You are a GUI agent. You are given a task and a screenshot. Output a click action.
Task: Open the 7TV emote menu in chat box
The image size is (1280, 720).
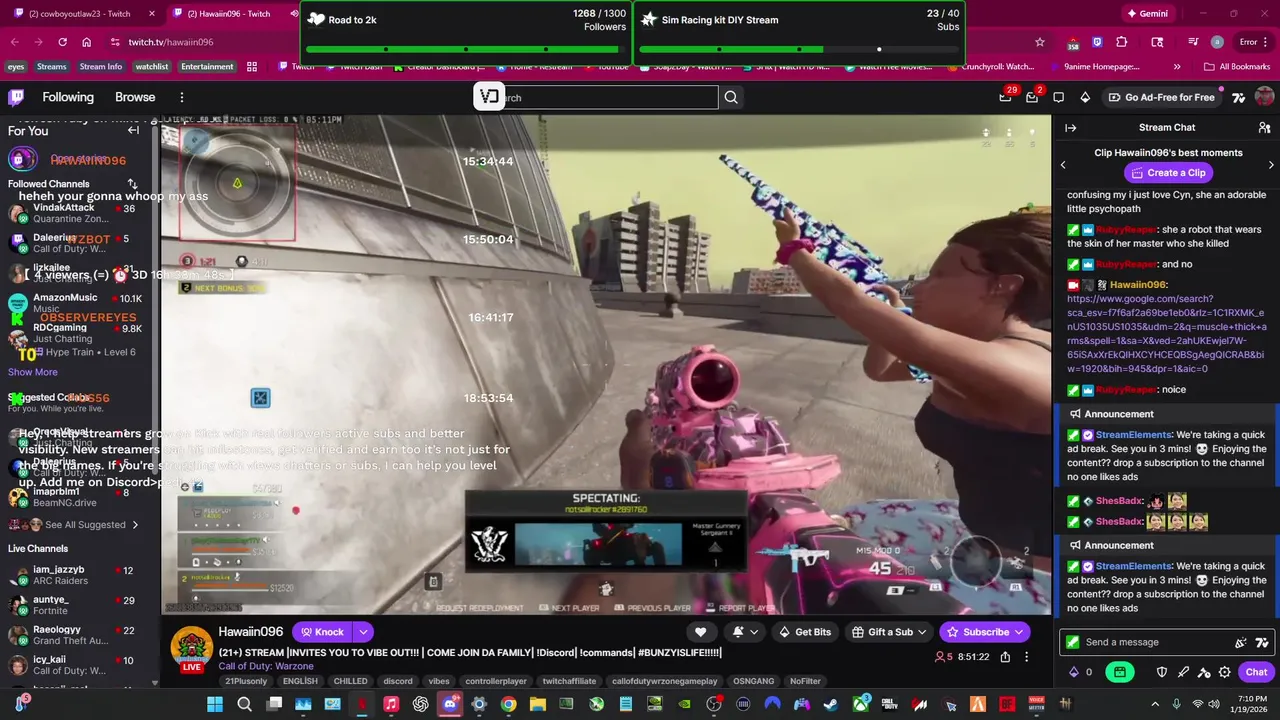[x=1262, y=643]
